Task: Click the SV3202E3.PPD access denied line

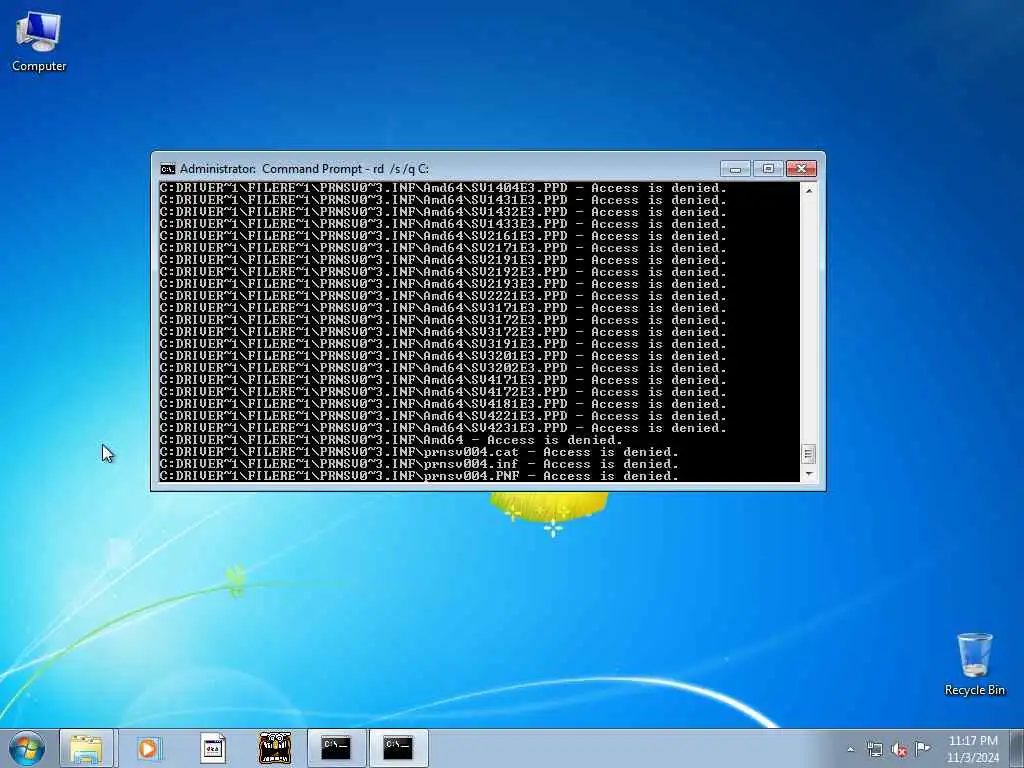Action: 443,368
